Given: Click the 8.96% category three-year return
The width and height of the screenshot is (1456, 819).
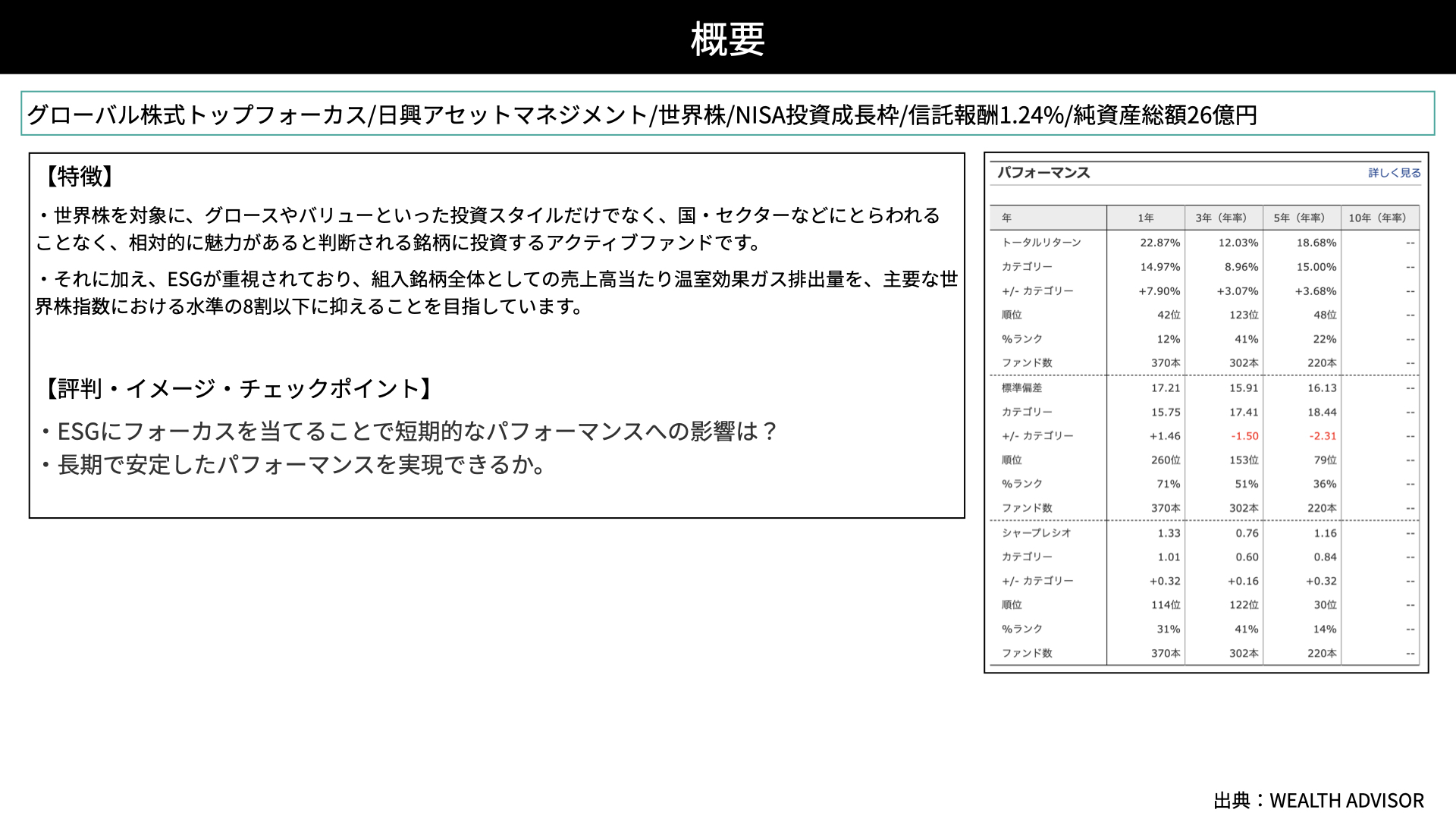Looking at the screenshot, I should click(1241, 267).
